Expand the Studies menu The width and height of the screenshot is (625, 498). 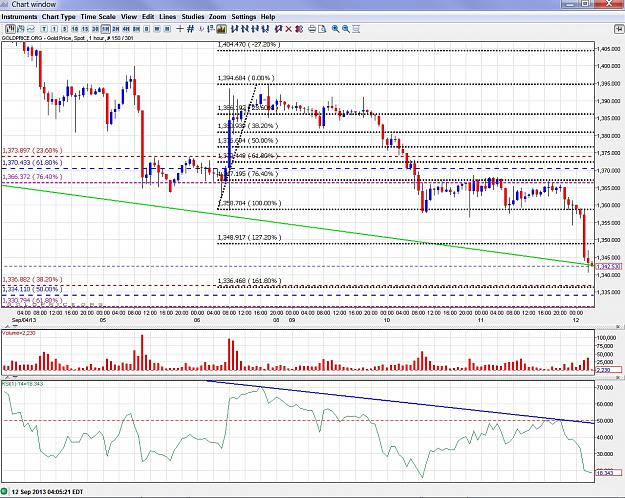[x=193, y=17]
